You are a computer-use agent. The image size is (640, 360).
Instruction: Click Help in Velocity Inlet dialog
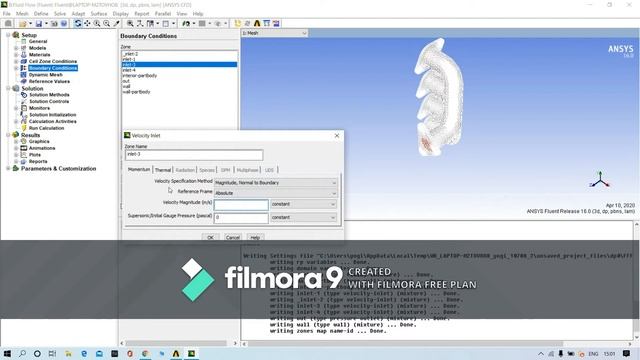point(255,237)
